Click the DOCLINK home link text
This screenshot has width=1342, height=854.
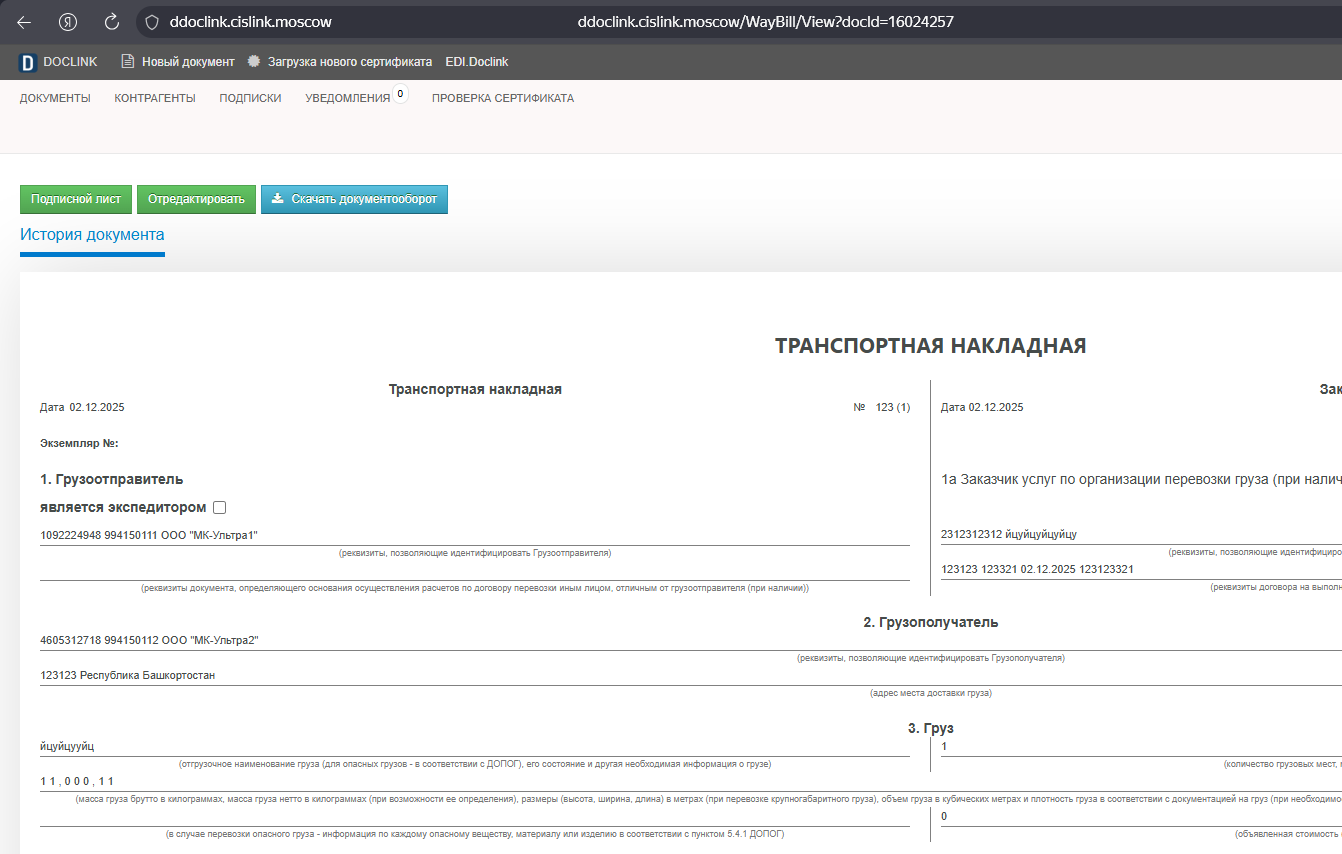coord(70,62)
